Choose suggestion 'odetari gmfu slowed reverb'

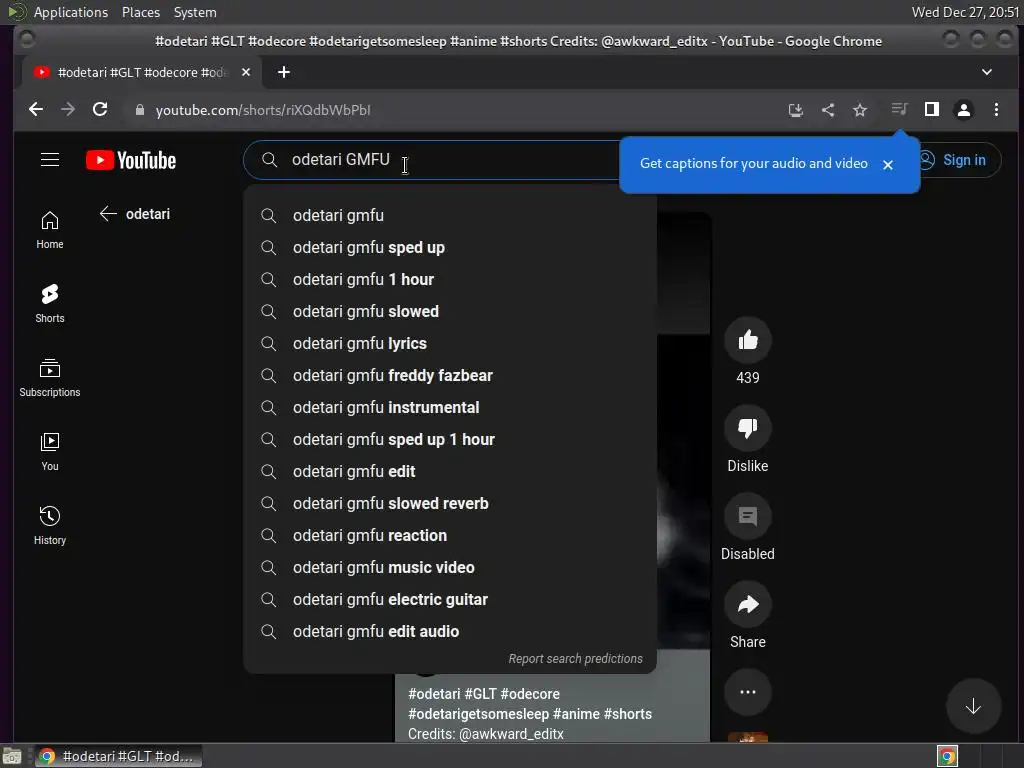tap(450, 503)
